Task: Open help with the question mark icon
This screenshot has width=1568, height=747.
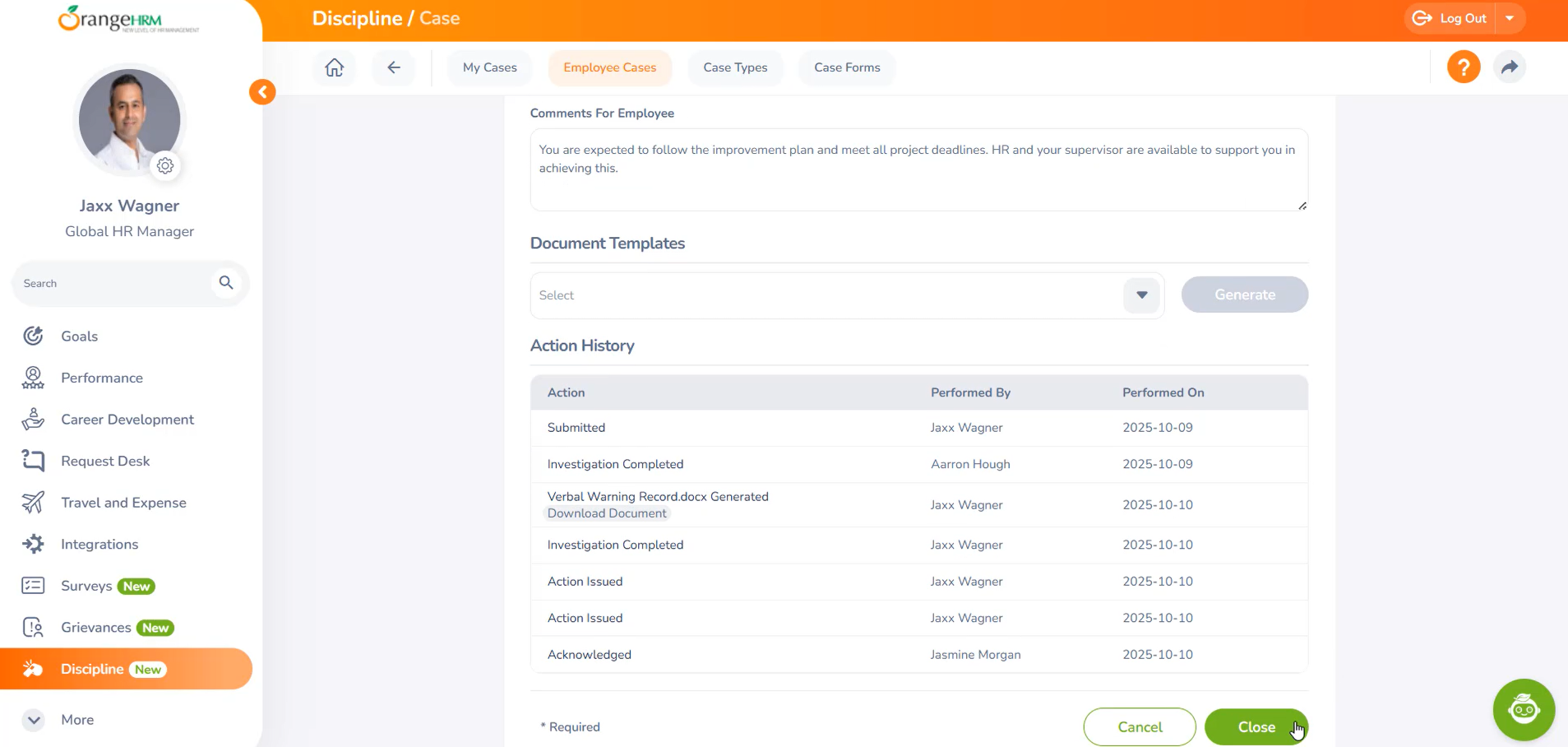Action: point(1463,67)
